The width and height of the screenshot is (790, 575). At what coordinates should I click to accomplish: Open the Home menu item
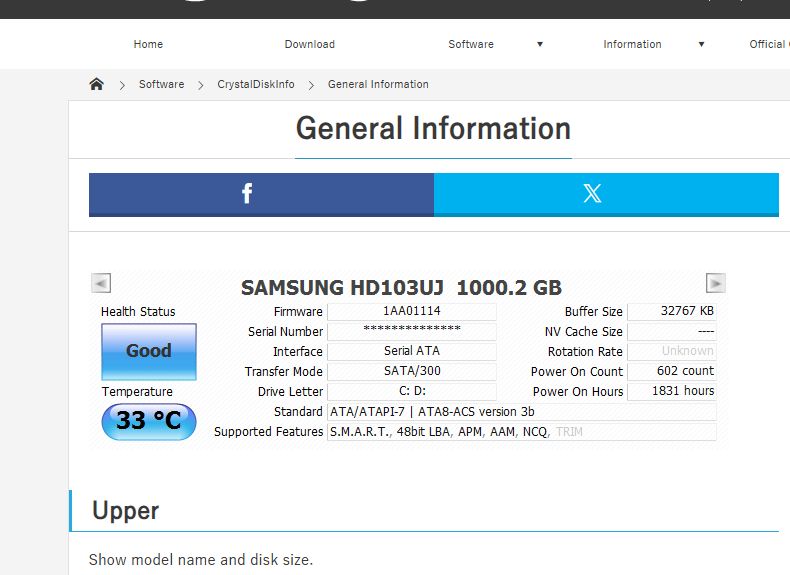148,44
